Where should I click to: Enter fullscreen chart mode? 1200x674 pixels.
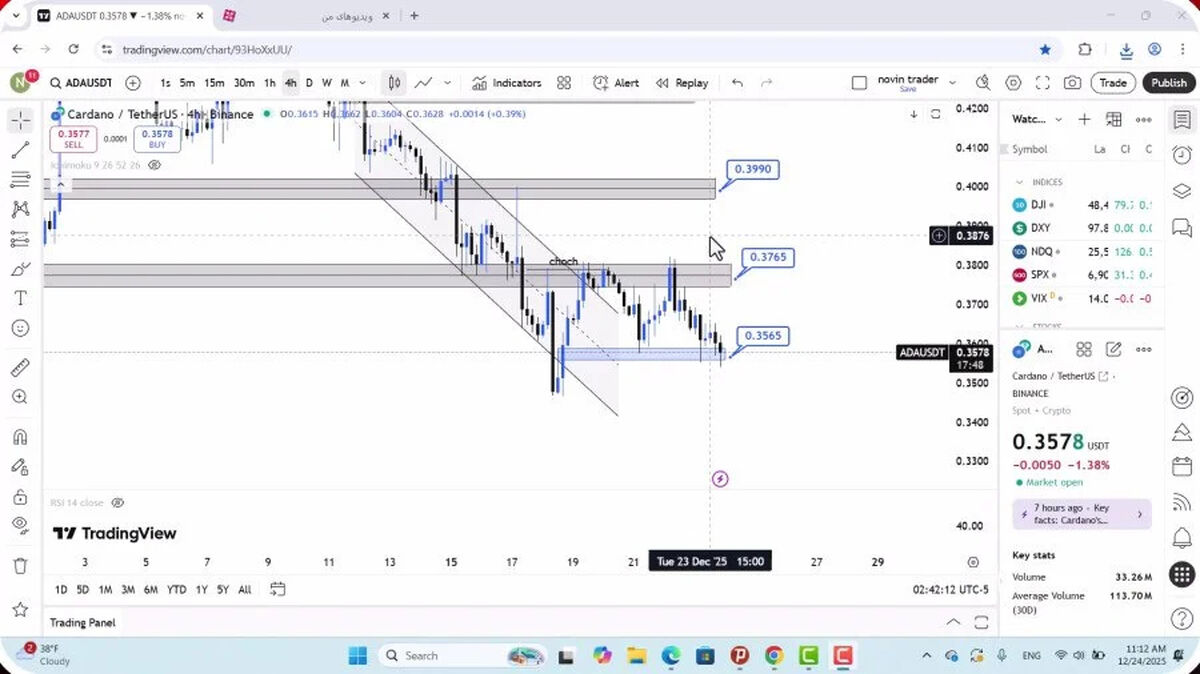[x=1043, y=83]
